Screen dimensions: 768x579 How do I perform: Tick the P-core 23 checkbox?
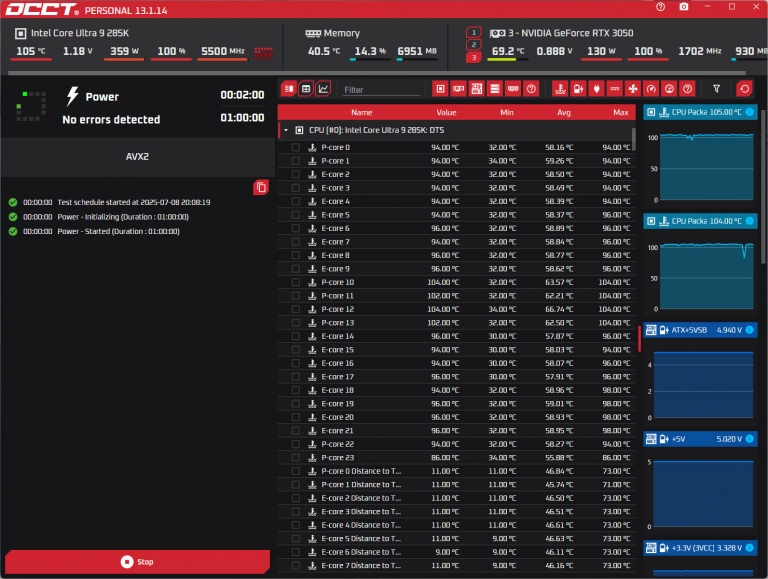click(x=296, y=458)
